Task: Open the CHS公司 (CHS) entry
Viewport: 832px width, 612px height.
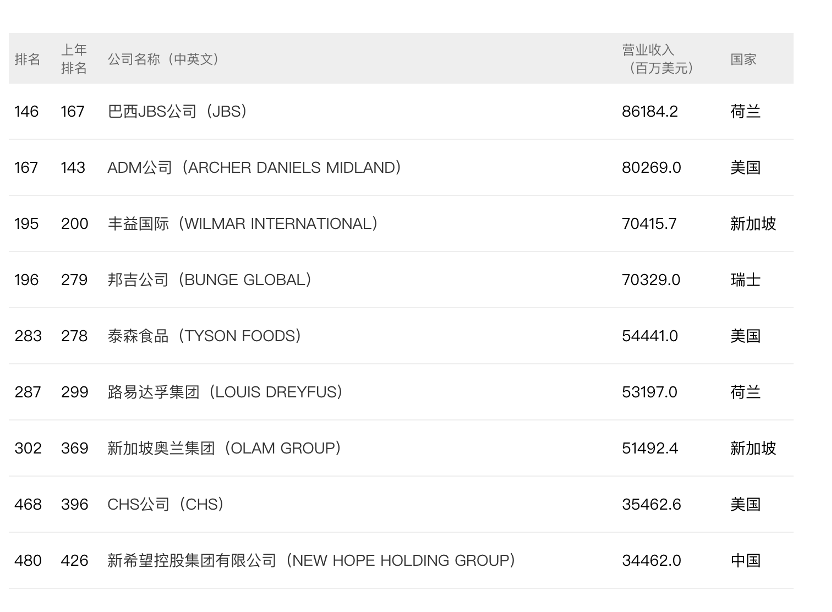Action: [x=166, y=504]
